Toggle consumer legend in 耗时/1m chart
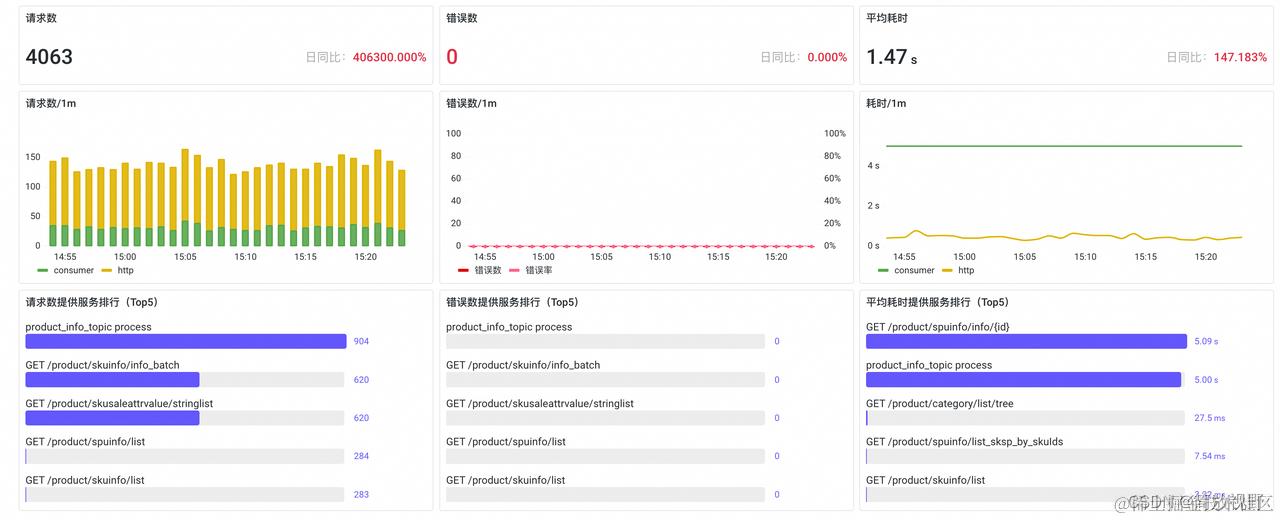The height and width of the screenshot is (520, 1280). click(906, 270)
